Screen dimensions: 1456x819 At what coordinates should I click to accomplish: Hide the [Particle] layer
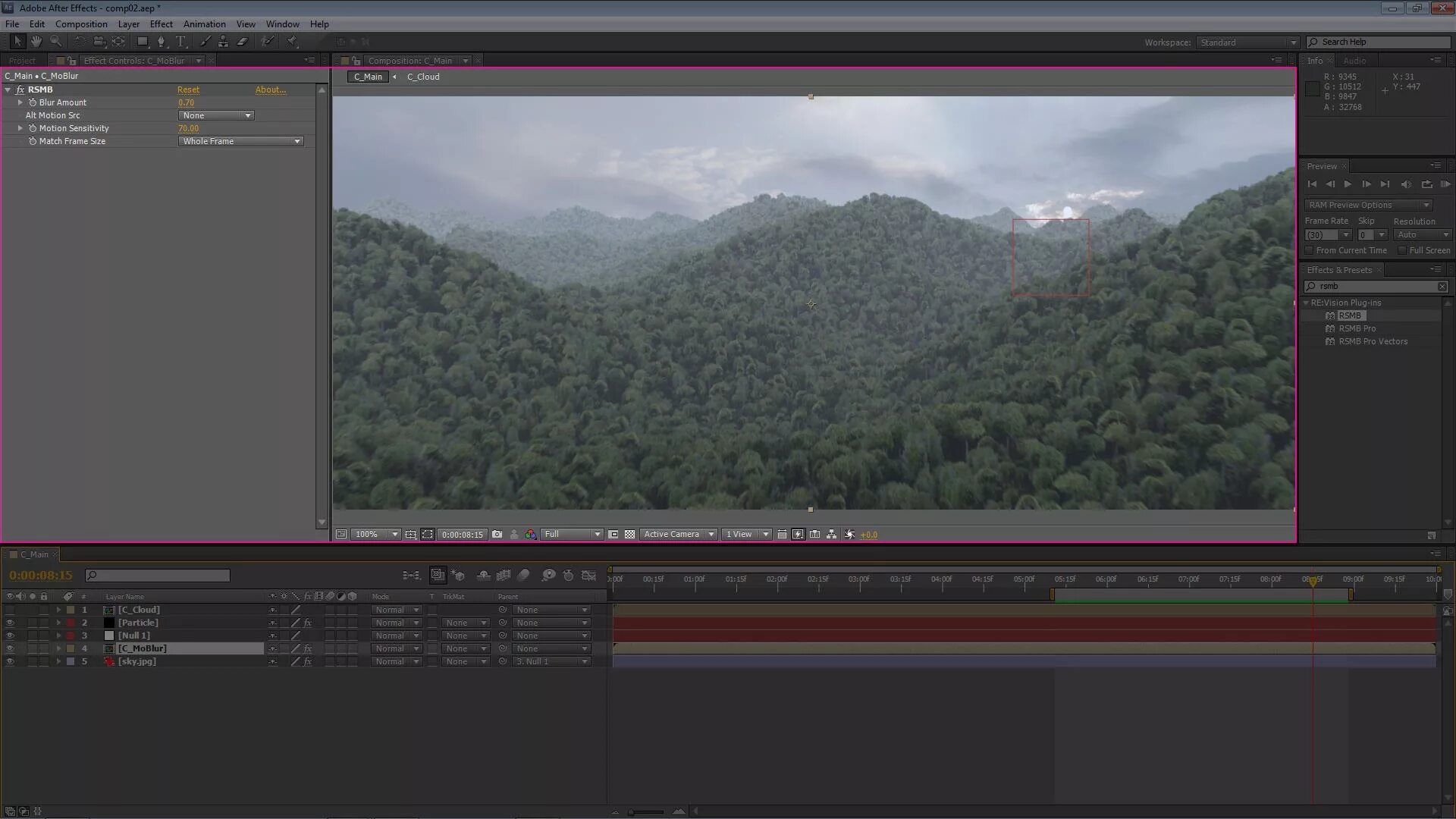click(x=10, y=623)
